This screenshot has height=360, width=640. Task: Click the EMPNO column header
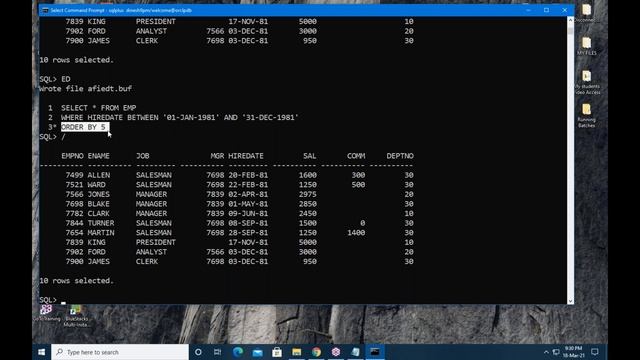(72, 156)
